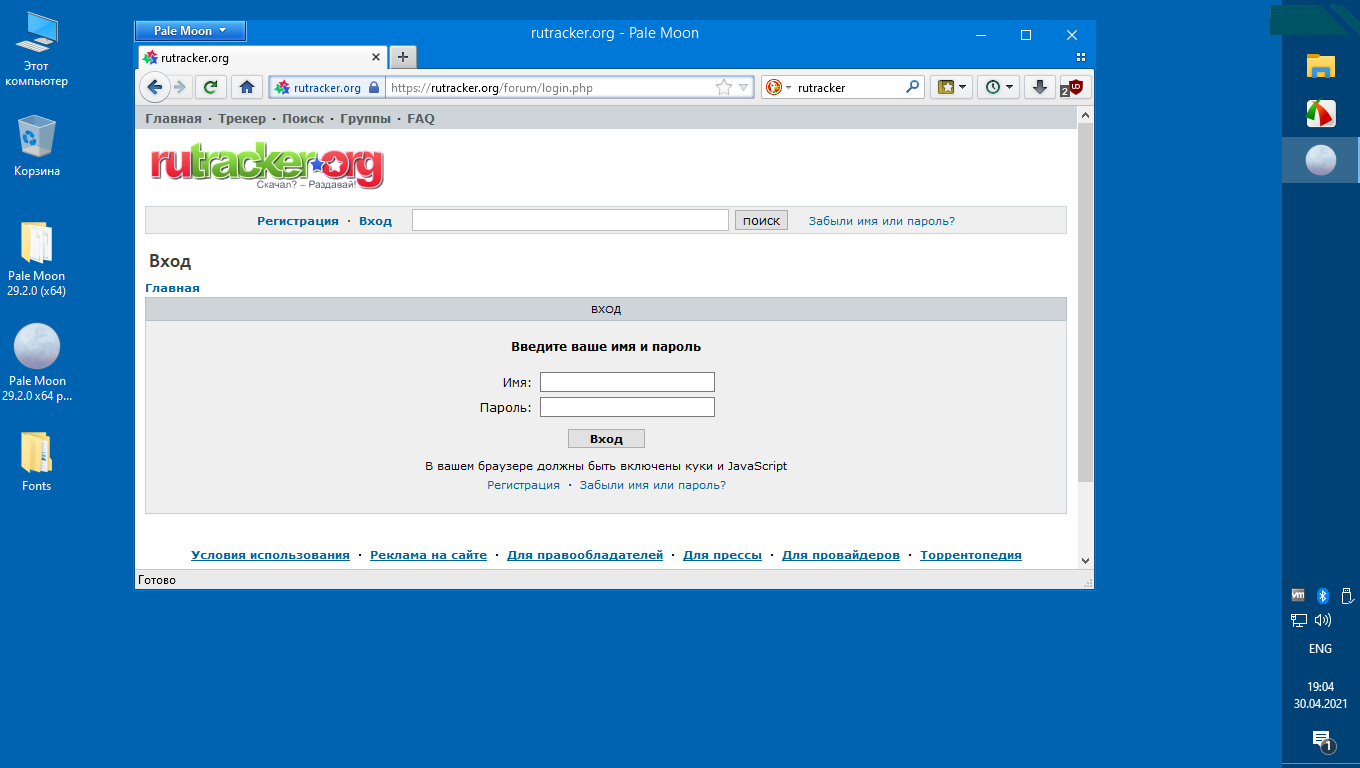Select the Pale Moon 29.2.0 (x64) folder icon

point(36,259)
